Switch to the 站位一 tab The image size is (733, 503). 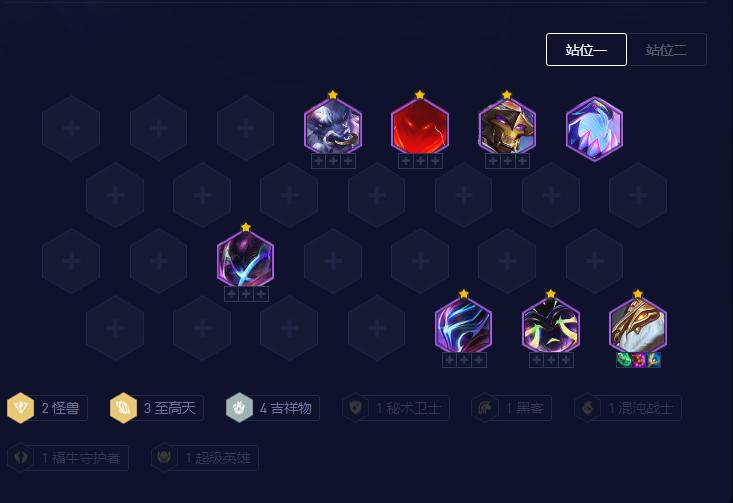point(586,50)
